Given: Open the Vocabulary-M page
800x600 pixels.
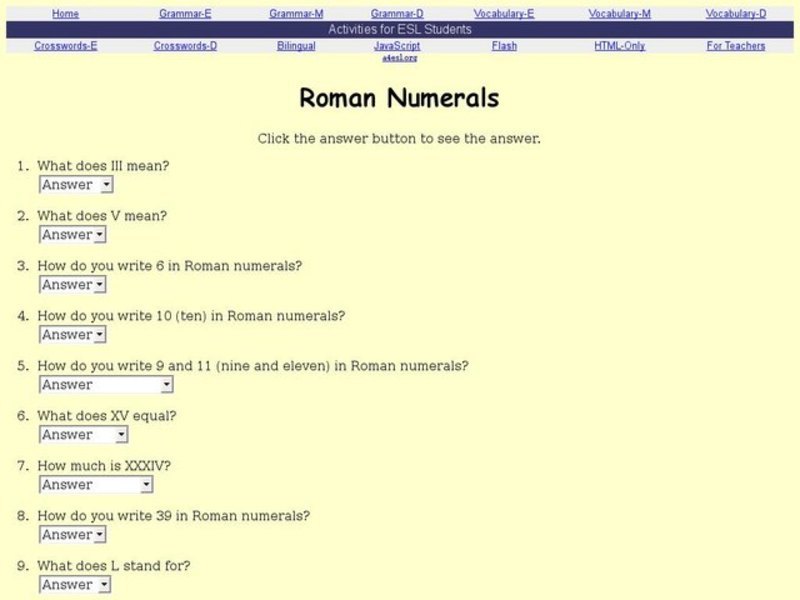Looking at the screenshot, I should point(621,13).
